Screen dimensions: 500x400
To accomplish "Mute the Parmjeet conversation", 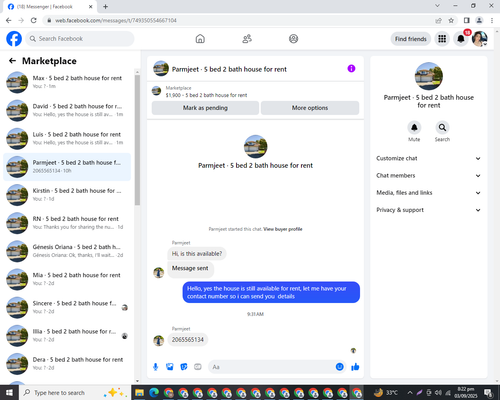I will click(414, 128).
